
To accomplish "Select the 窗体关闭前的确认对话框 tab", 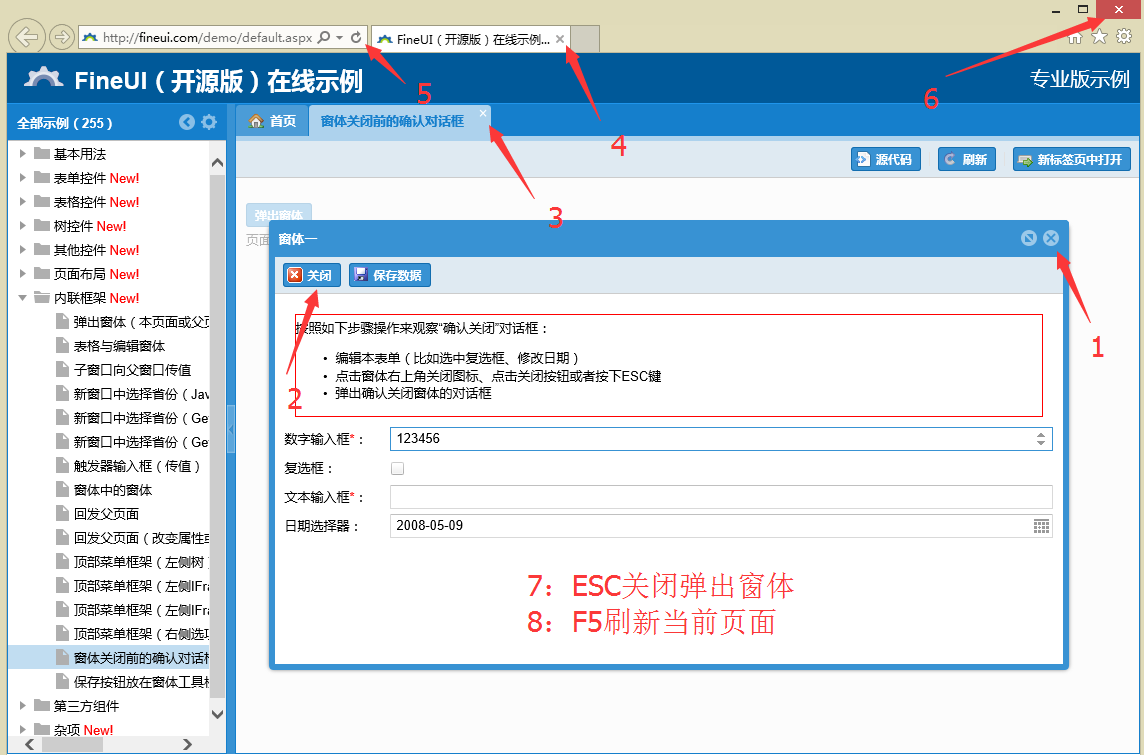I will click(x=393, y=121).
